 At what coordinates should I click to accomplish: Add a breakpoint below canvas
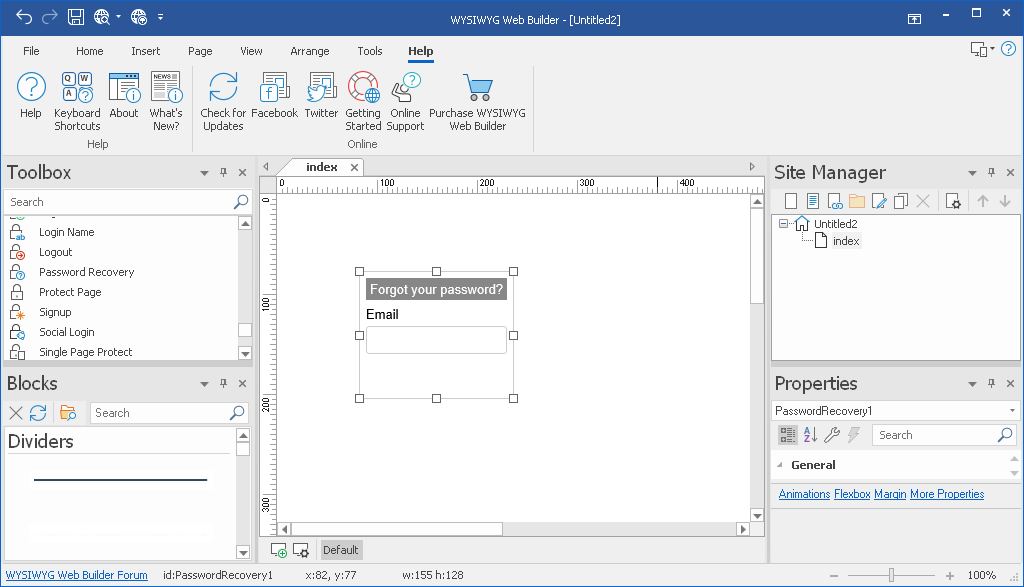coord(279,550)
